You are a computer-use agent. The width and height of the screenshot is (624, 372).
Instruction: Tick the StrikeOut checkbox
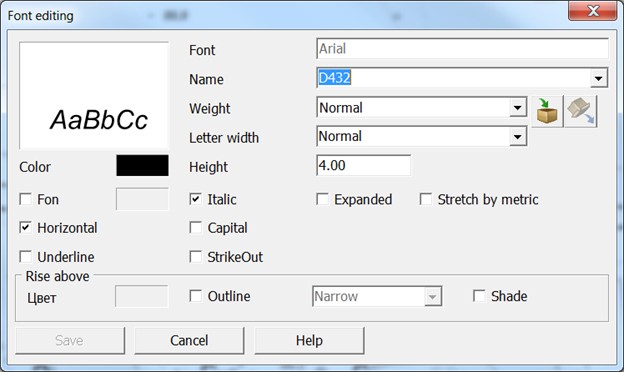point(195,257)
